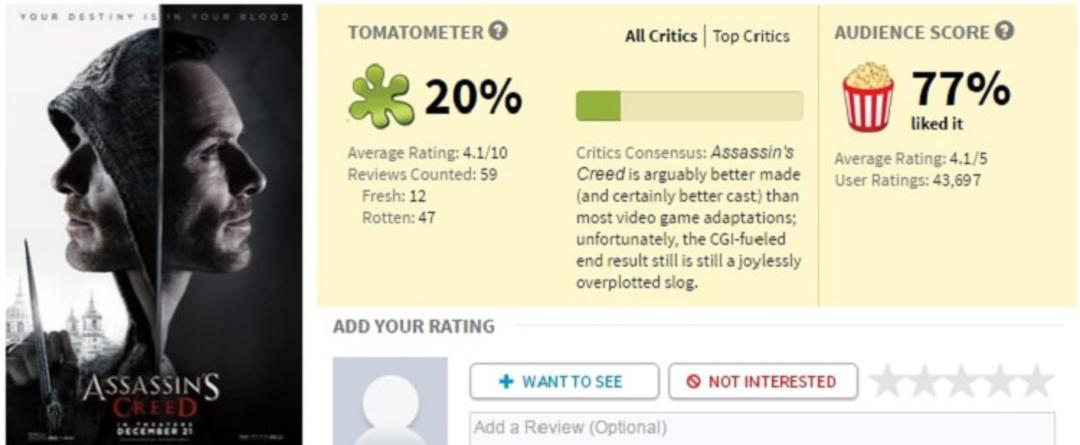Click the green rotten splat icon
This screenshot has width=1080, height=445.
[381, 96]
